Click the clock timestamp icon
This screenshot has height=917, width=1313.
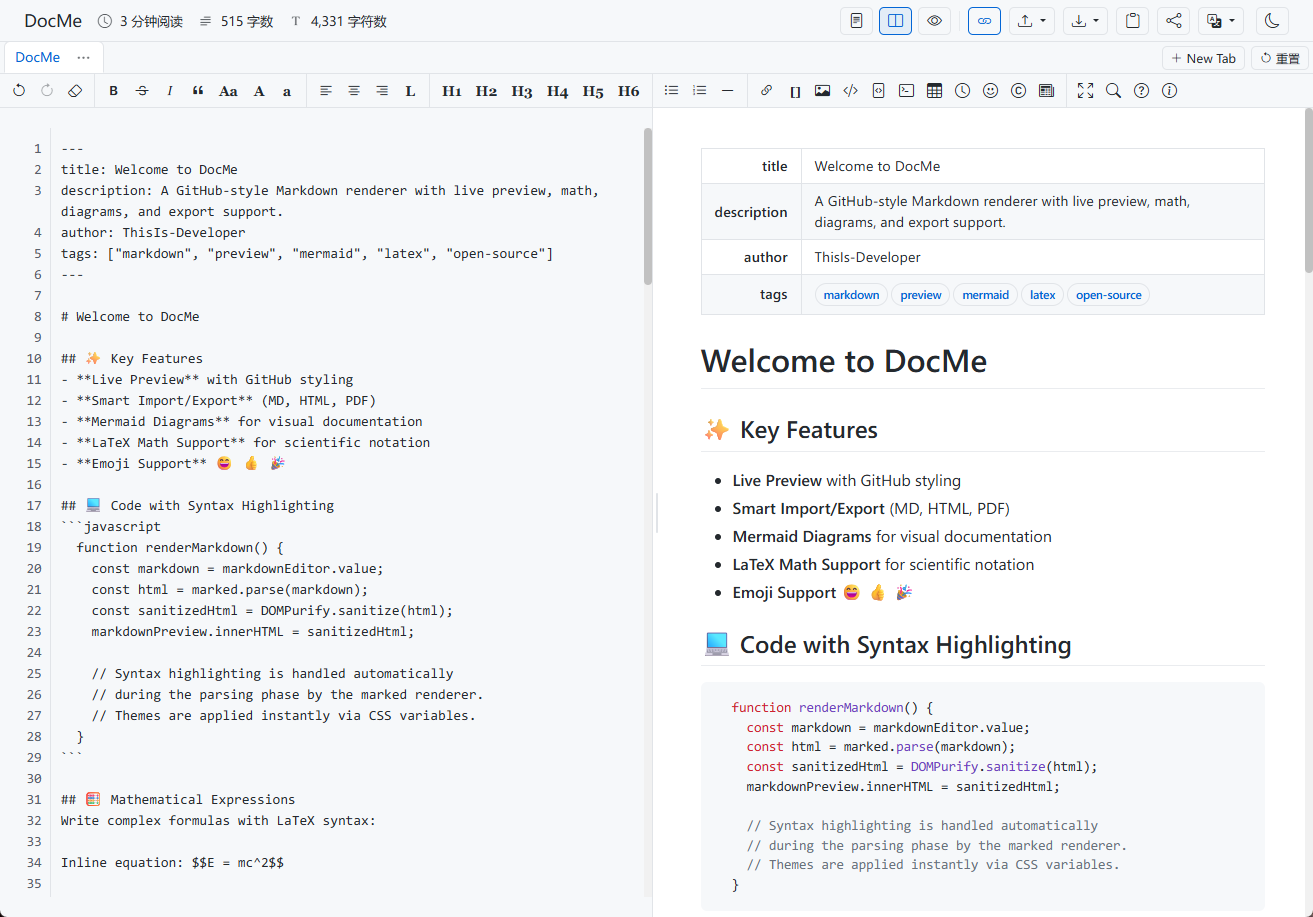pos(963,91)
